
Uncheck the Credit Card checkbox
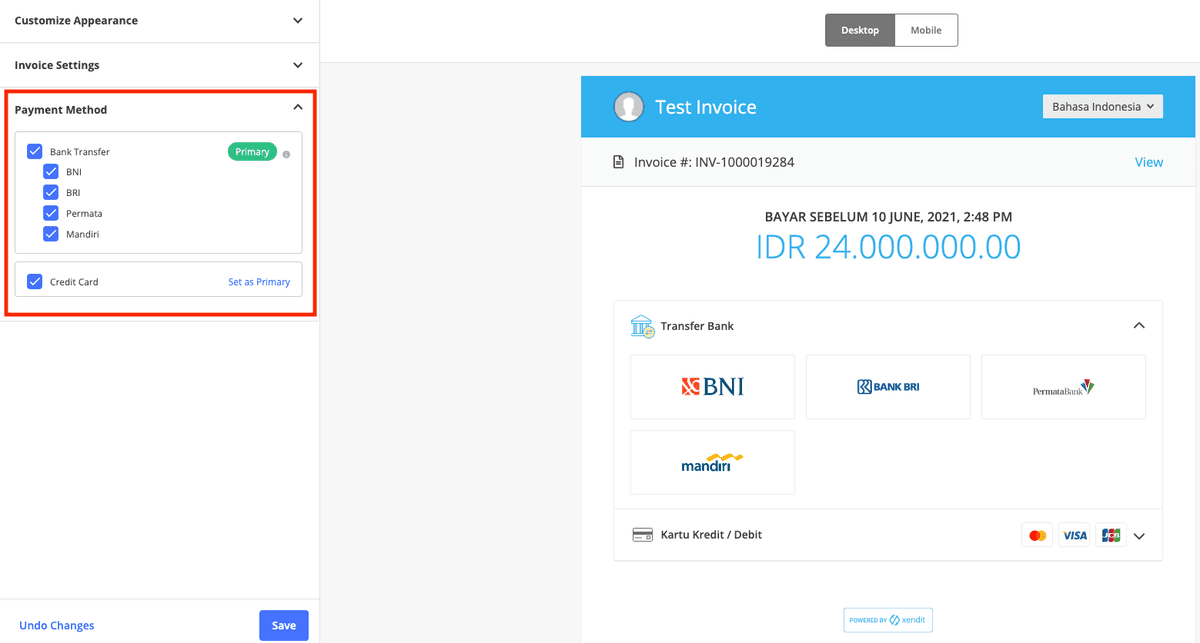click(x=35, y=282)
